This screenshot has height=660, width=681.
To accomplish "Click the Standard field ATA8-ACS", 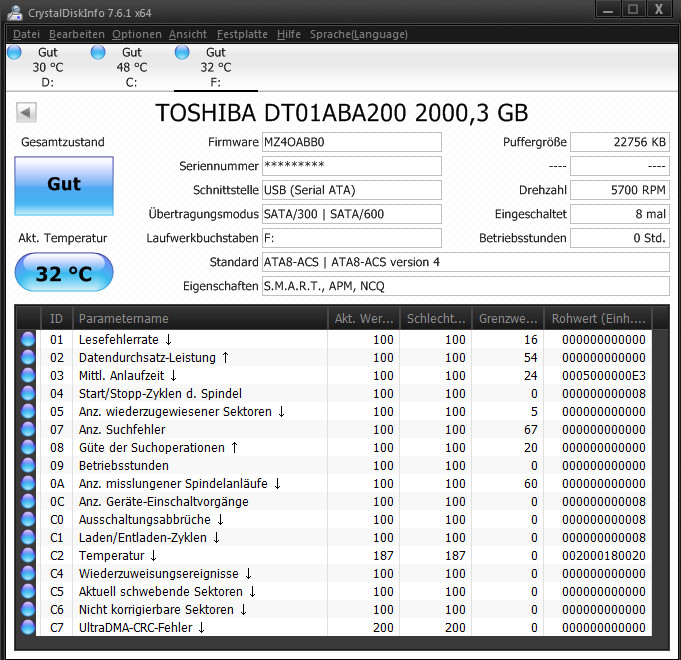I will point(466,262).
